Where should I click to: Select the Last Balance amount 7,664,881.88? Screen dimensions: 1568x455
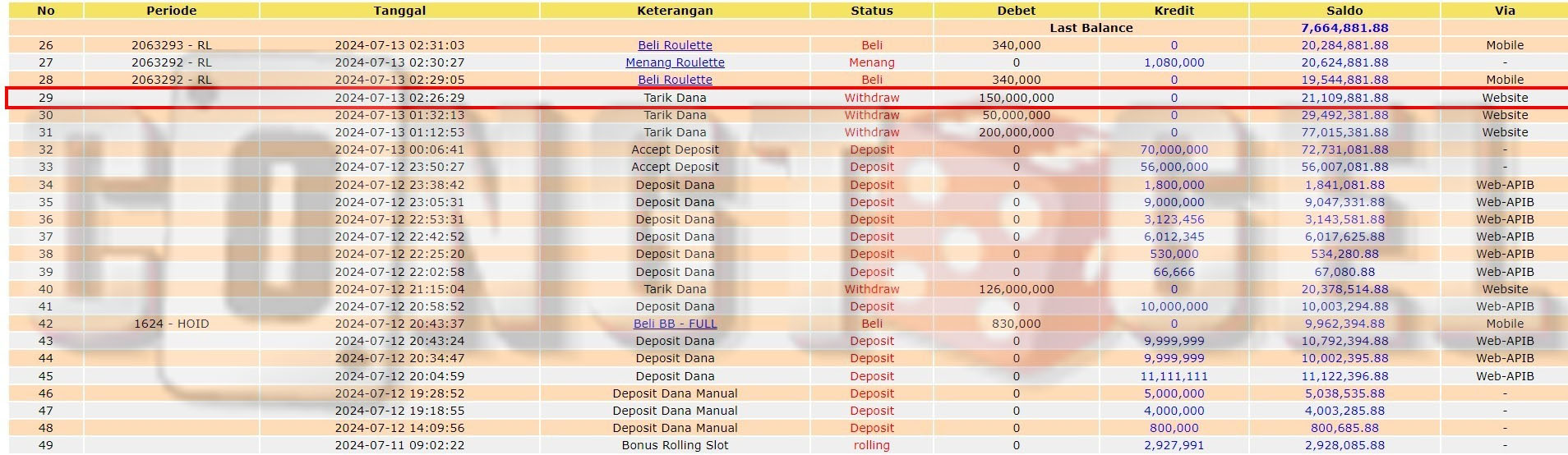point(1344,28)
